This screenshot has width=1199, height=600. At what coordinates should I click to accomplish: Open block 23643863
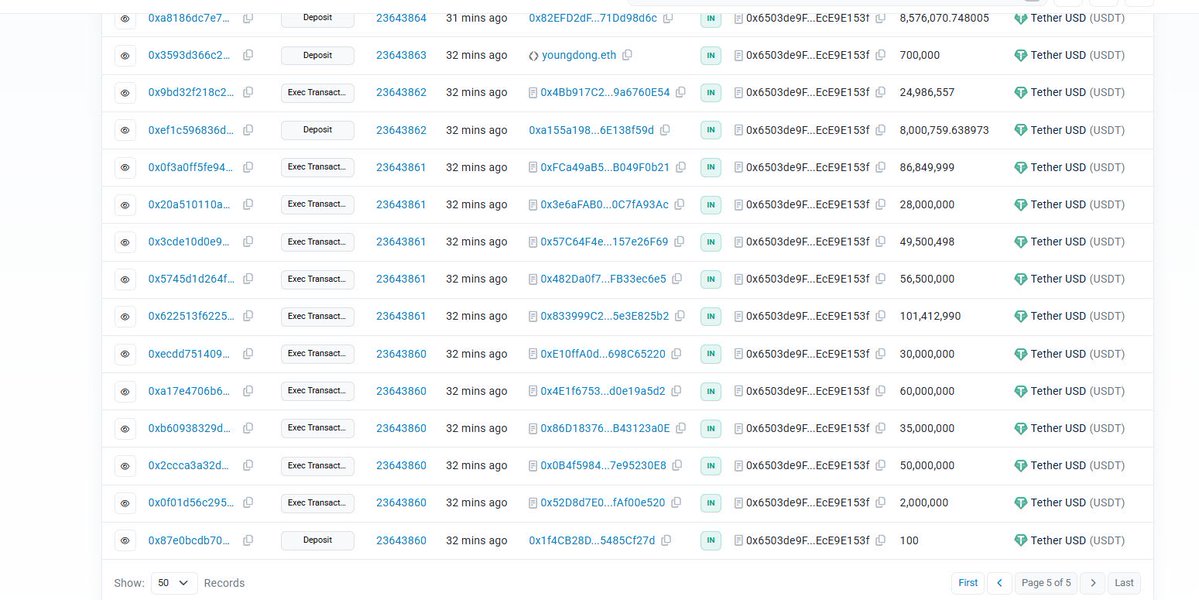(x=401, y=55)
